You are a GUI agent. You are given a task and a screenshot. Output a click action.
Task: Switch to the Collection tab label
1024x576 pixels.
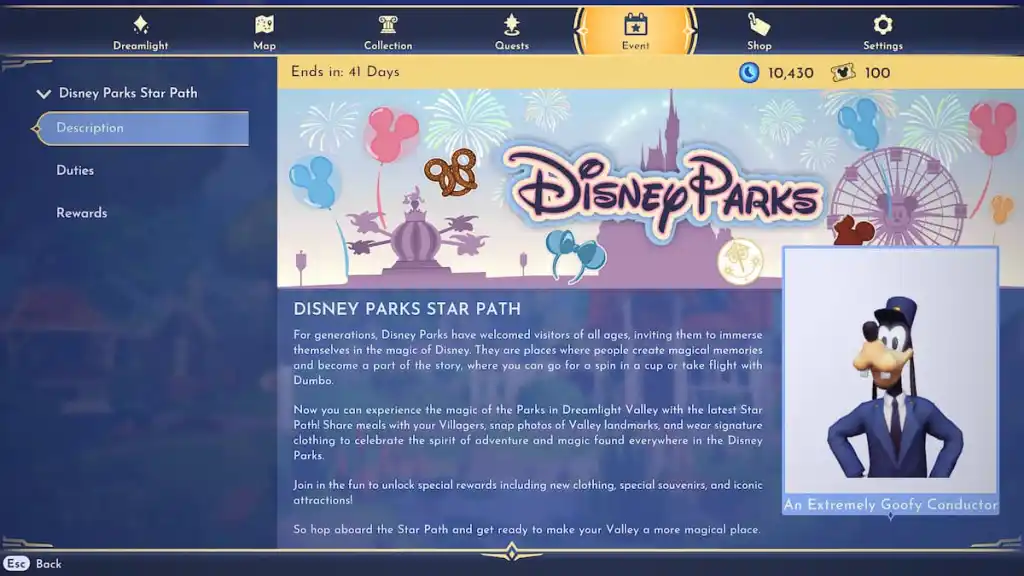(x=388, y=46)
